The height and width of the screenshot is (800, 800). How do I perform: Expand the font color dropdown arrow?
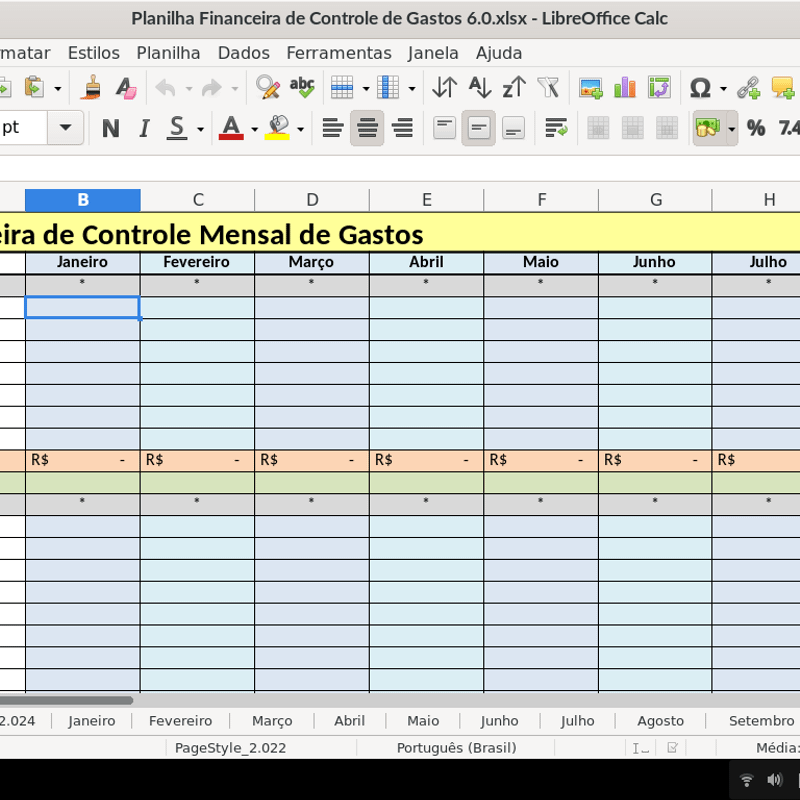point(254,129)
